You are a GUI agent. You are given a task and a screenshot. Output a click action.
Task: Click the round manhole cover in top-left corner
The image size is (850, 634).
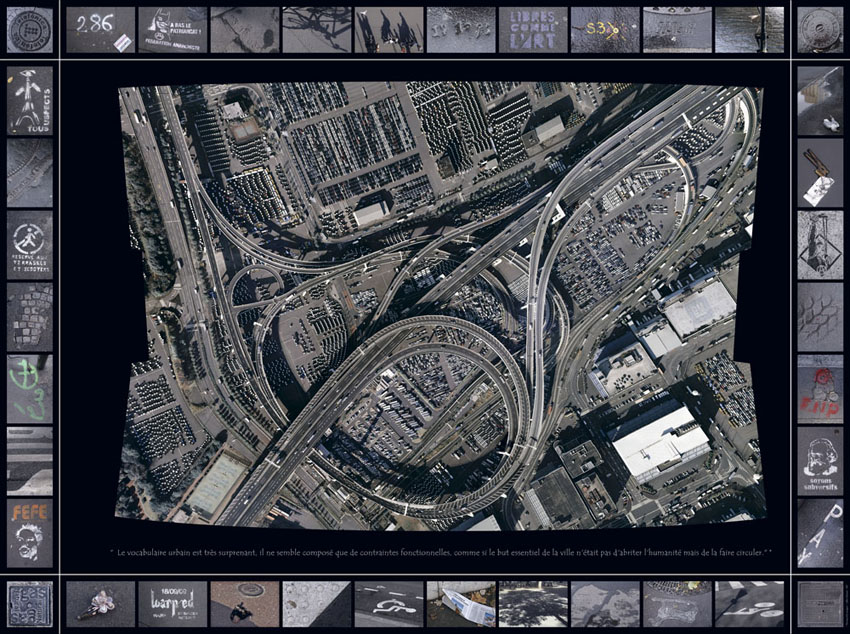tap(29, 30)
